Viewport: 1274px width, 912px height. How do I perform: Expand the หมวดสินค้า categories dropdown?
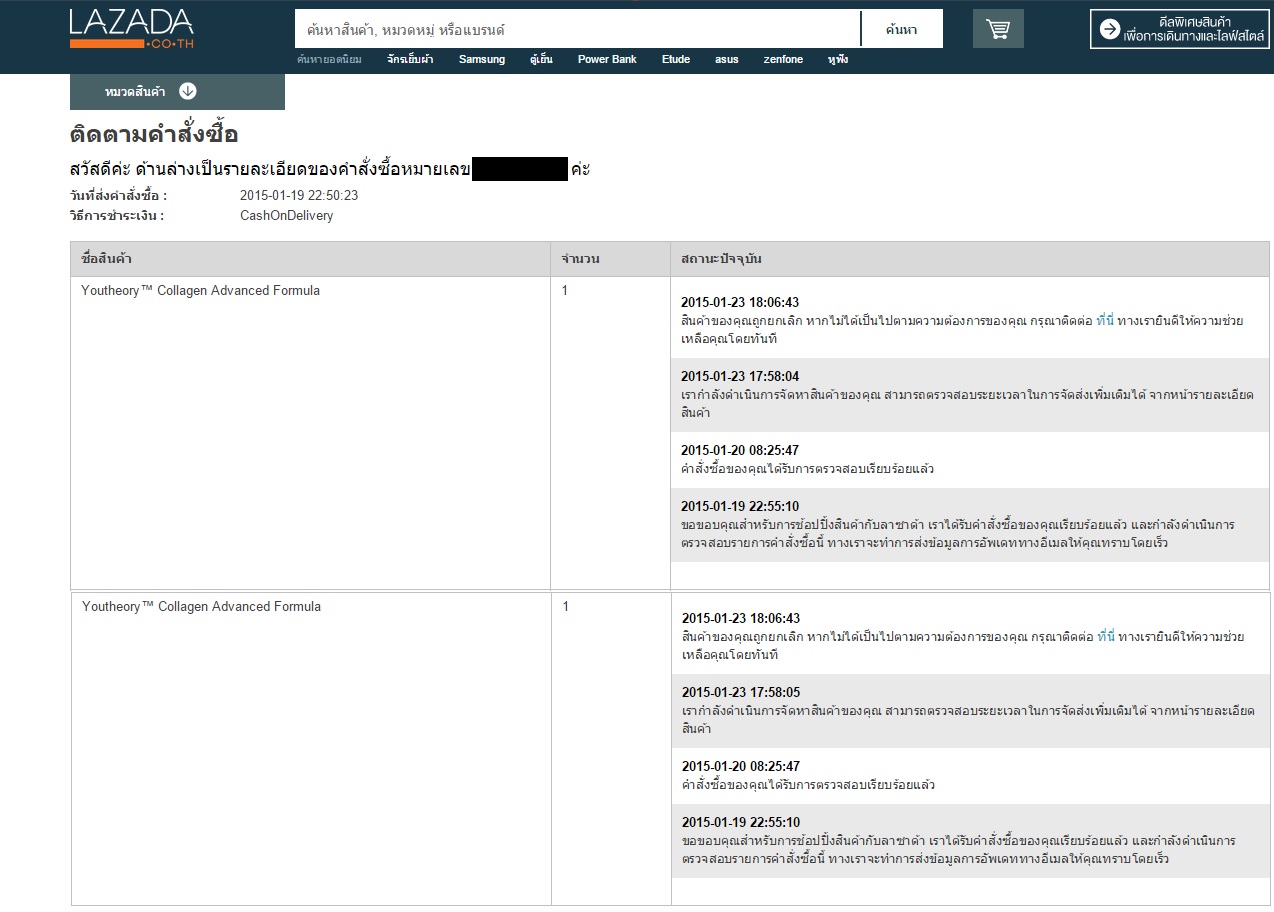(x=177, y=91)
